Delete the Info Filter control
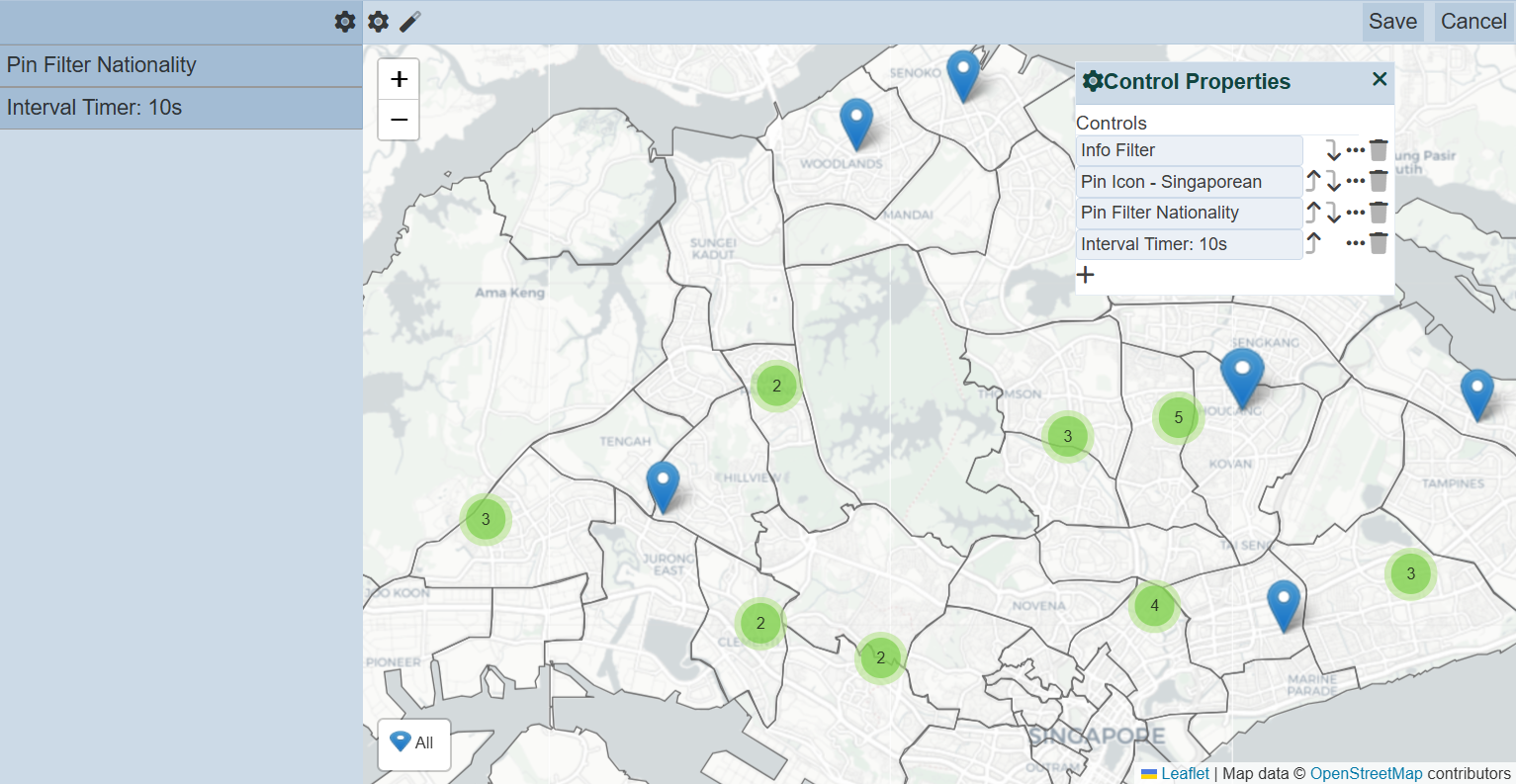 (1379, 150)
